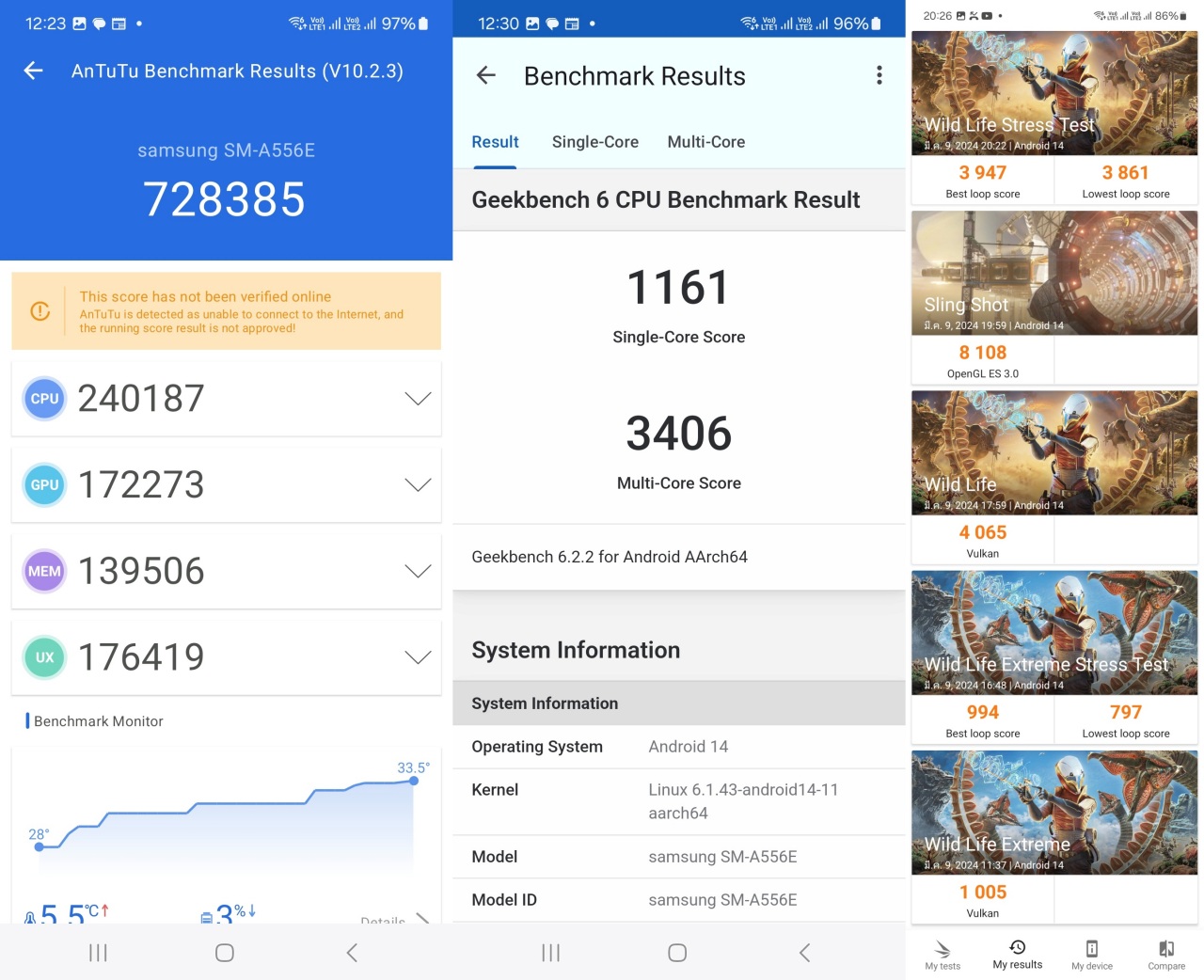Tap recent apps button on Geekbench screen
This screenshot has width=1204, height=980.
click(550, 953)
